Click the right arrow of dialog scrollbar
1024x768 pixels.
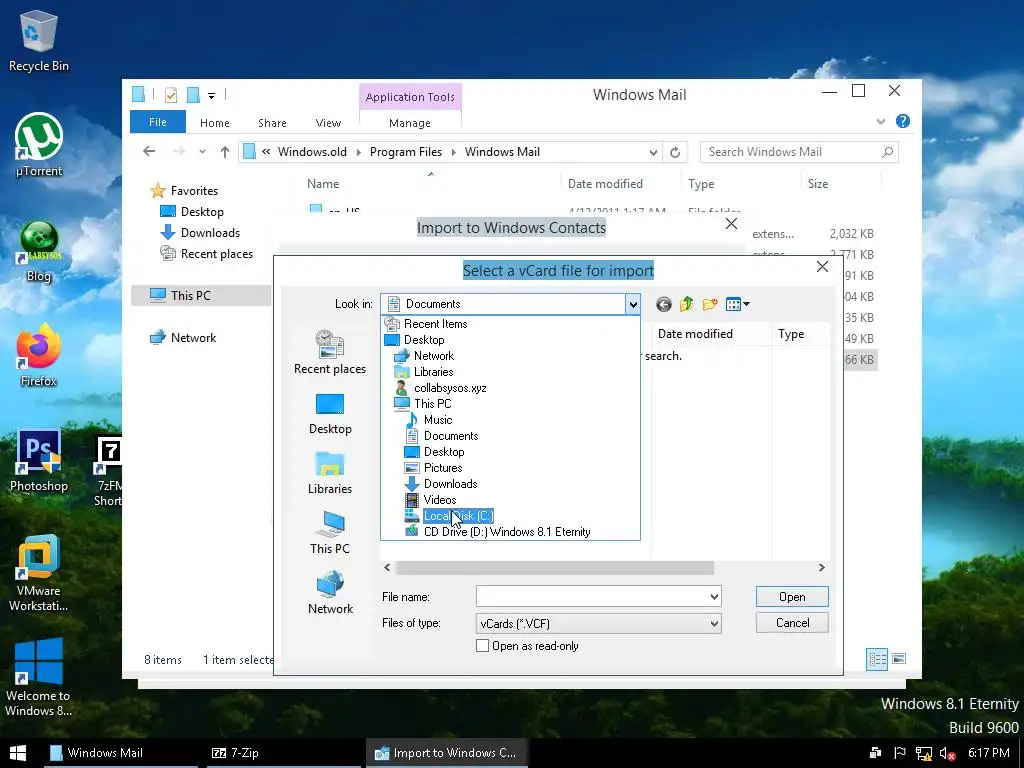coord(822,568)
